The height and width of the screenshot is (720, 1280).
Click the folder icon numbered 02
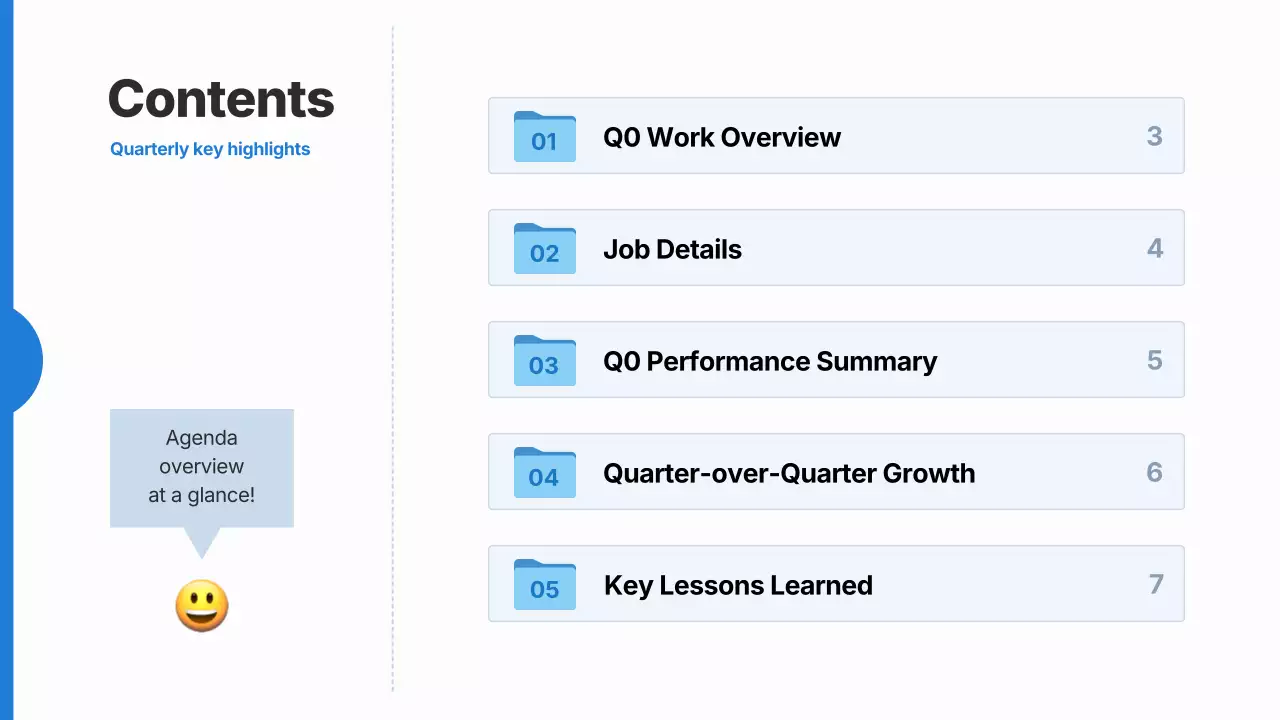(544, 249)
